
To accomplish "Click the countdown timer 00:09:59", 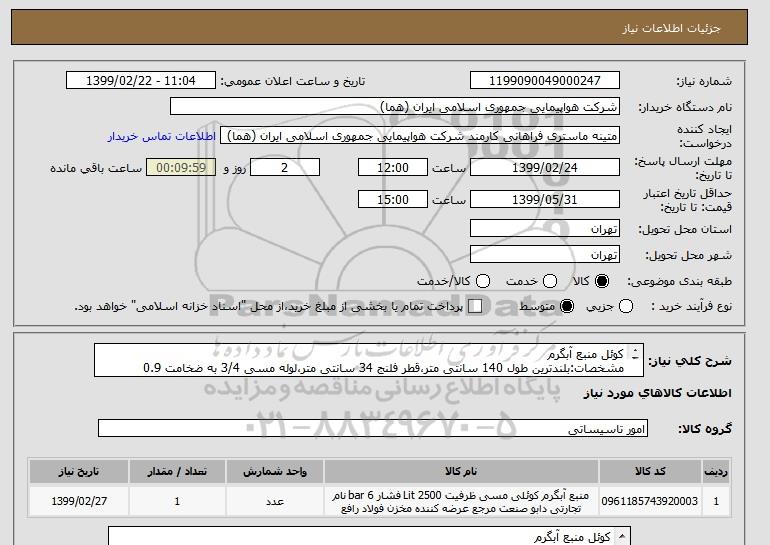I will pos(181,167).
